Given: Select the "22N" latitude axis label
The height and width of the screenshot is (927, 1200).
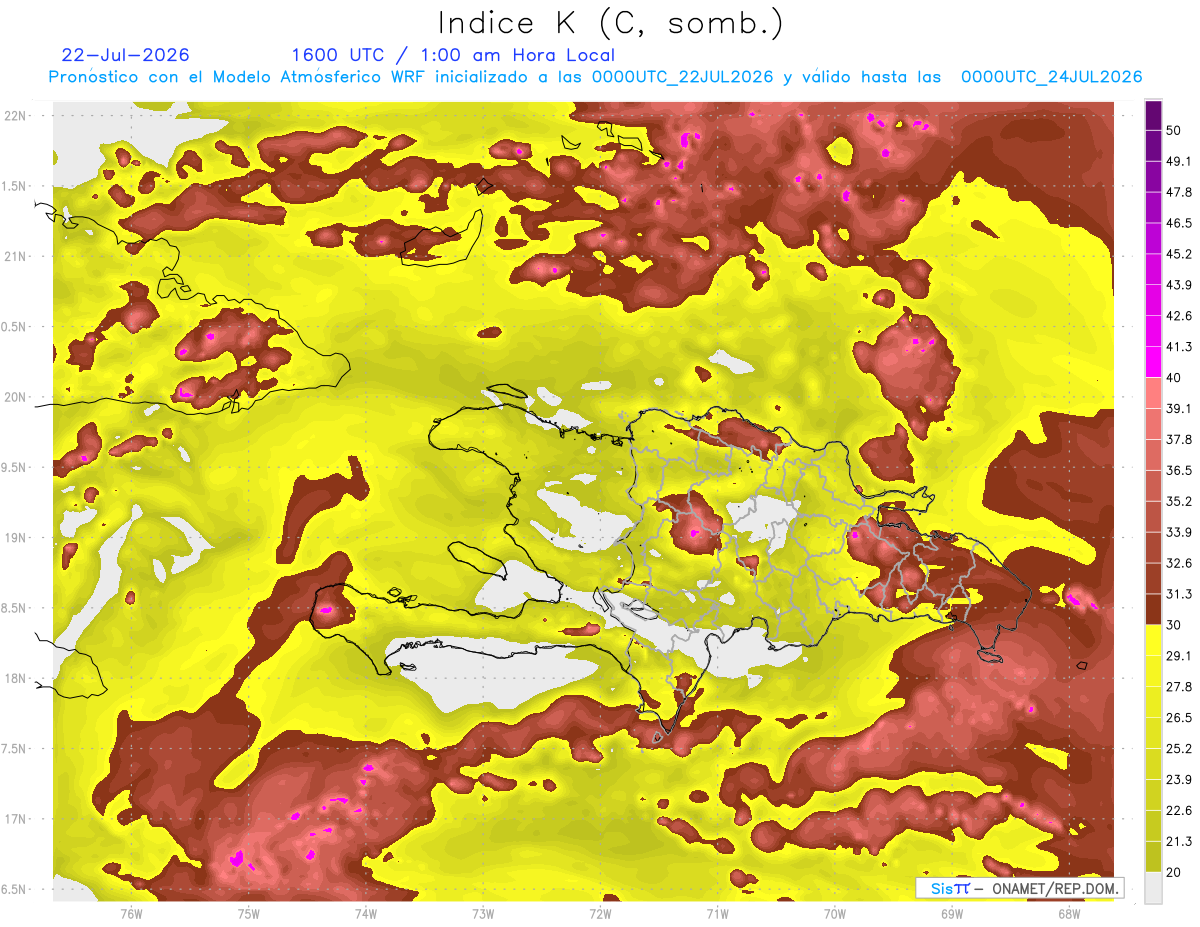Looking at the screenshot, I should coord(17,116).
